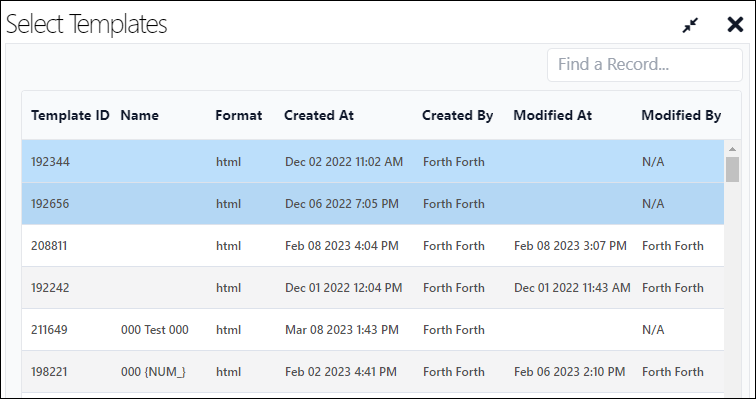Sort by the Modified By column header

(681, 116)
